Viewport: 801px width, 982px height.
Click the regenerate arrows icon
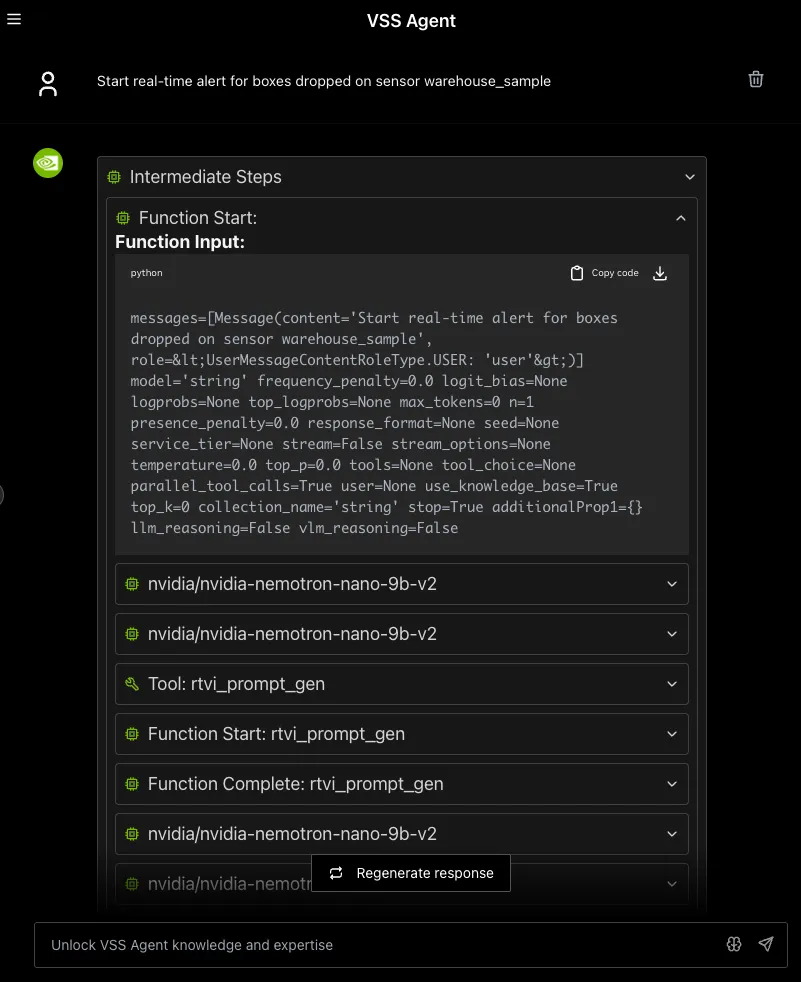(336, 873)
